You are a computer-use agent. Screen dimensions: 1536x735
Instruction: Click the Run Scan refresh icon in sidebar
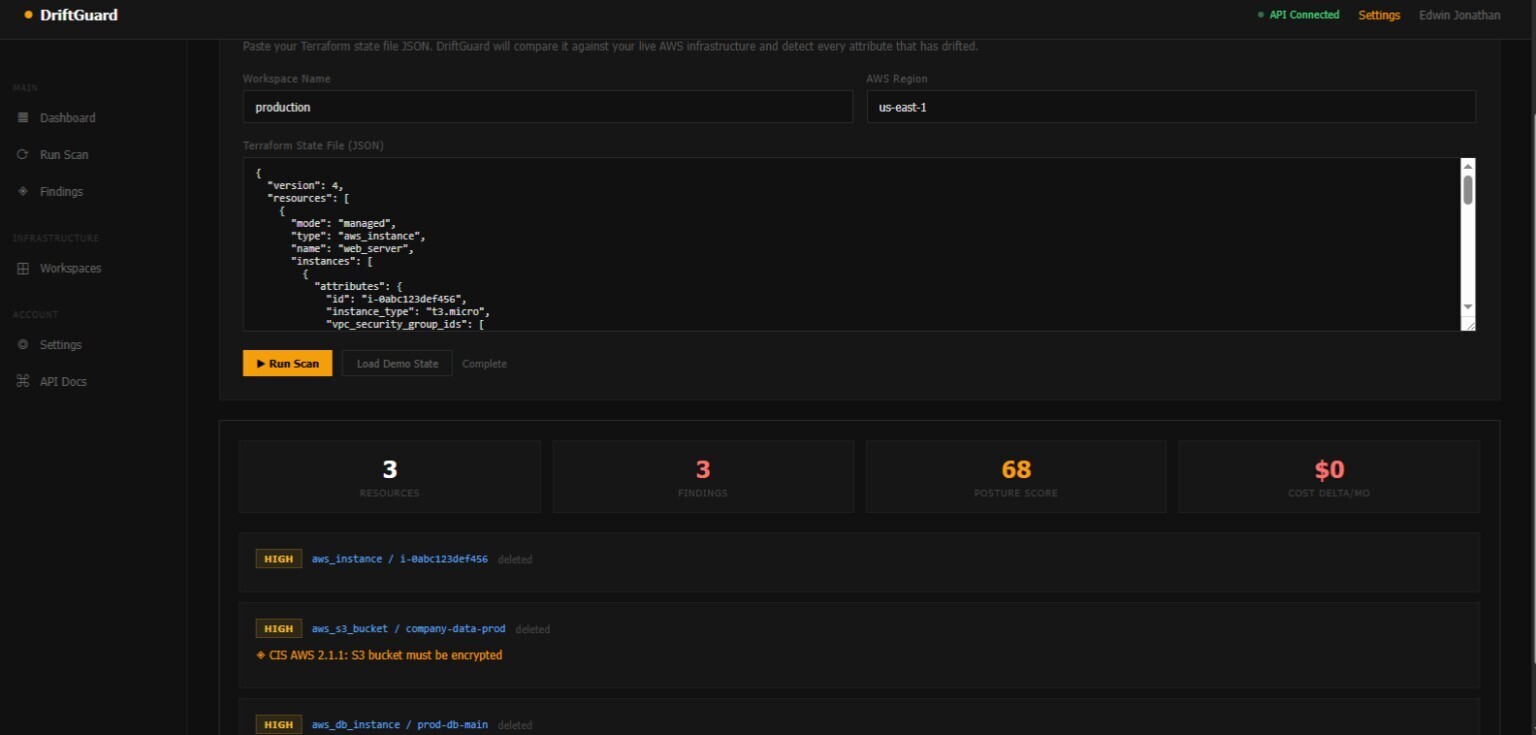pos(23,155)
